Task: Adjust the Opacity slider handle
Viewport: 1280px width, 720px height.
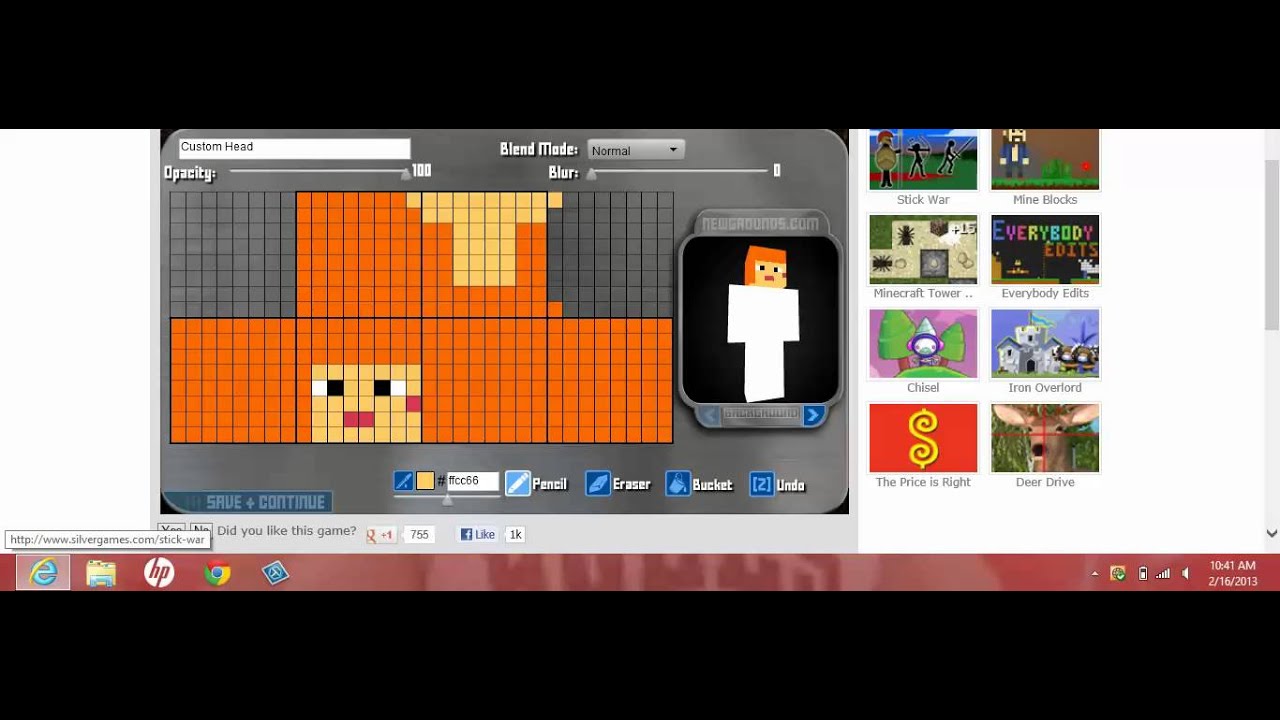Action: [406, 173]
